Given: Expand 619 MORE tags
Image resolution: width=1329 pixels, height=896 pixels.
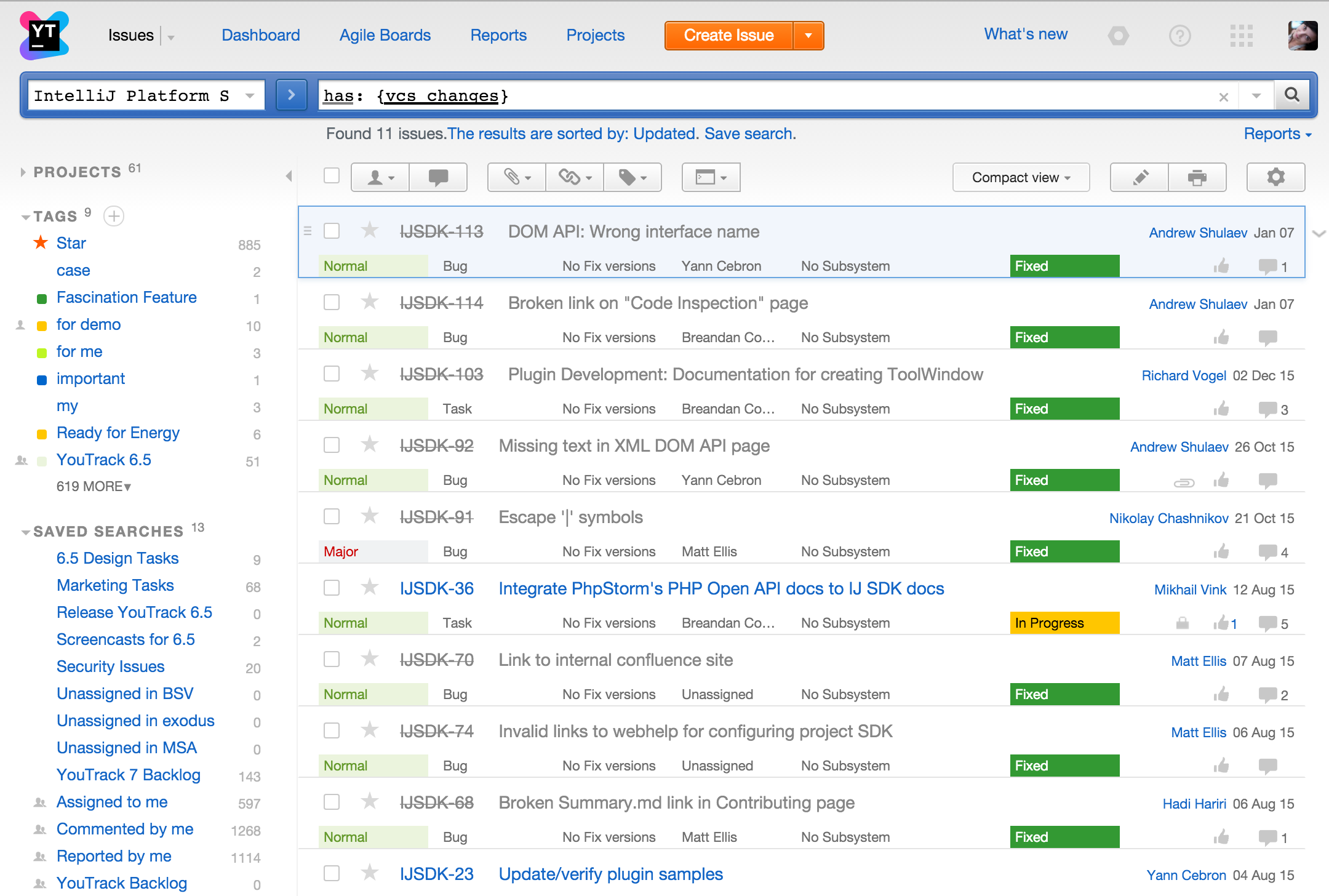Looking at the screenshot, I should pos(94,486).
